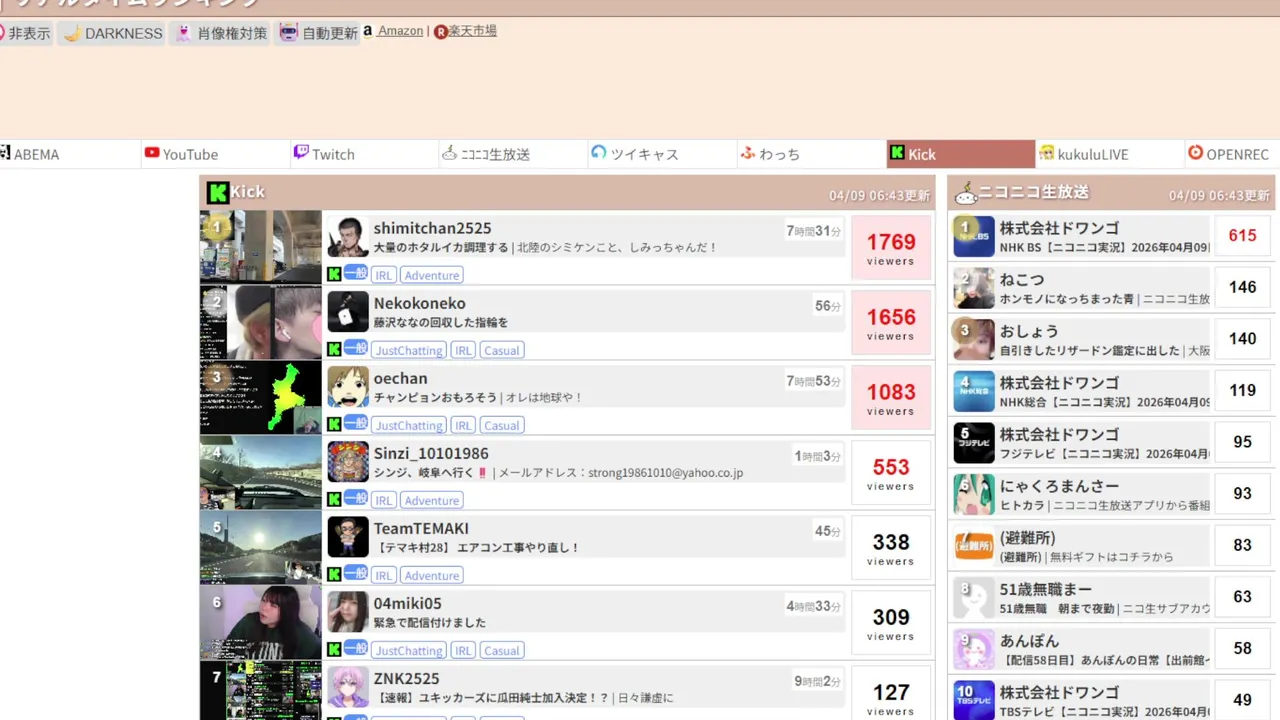1280x720 pixels.
Task: Switch to the わっち tab
Action: (811, 154)
